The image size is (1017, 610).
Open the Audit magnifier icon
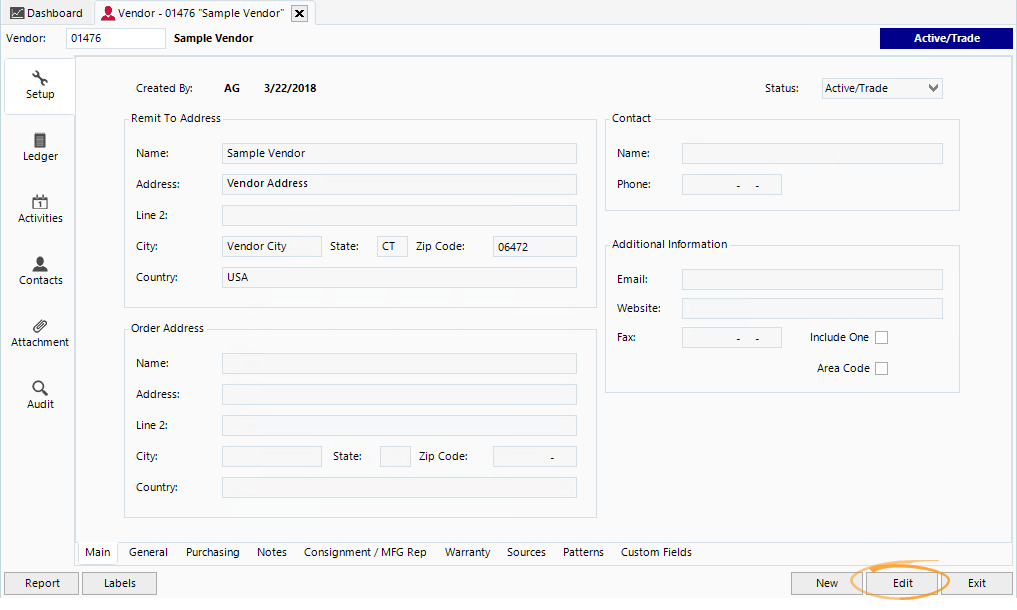coord(40,390)
